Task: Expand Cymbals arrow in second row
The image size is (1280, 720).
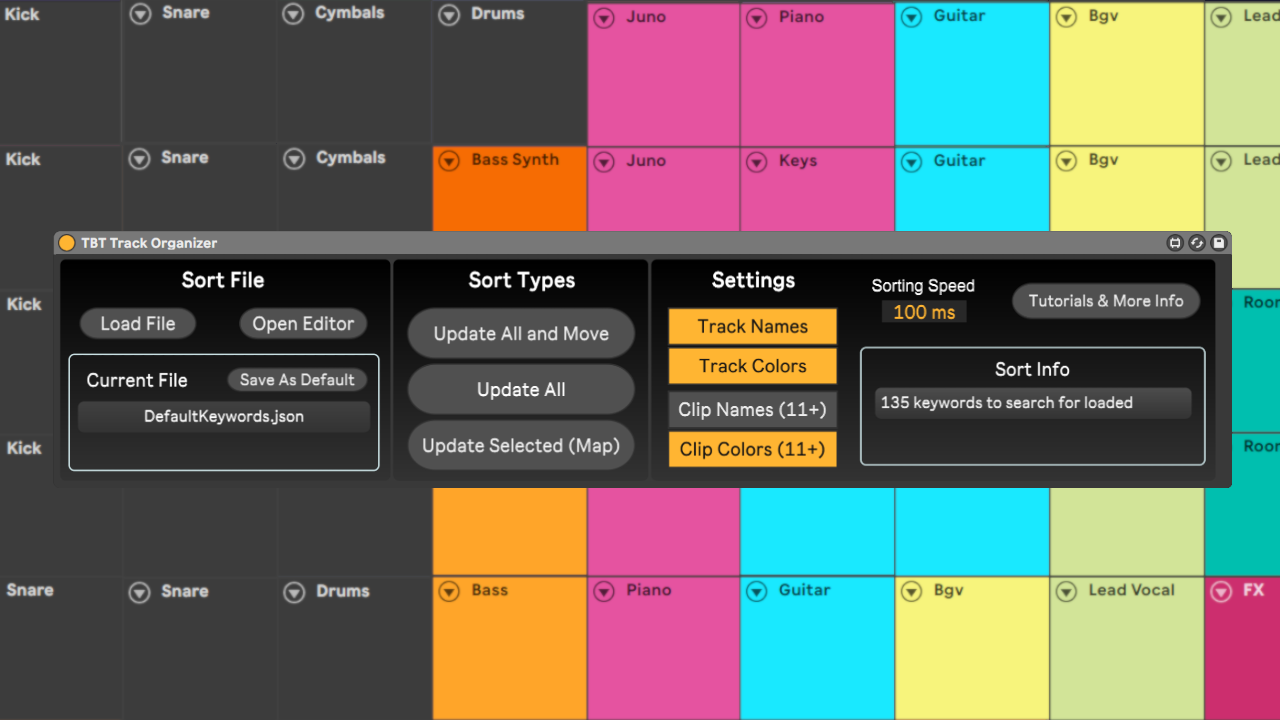Action: click(x=294, y=159)
